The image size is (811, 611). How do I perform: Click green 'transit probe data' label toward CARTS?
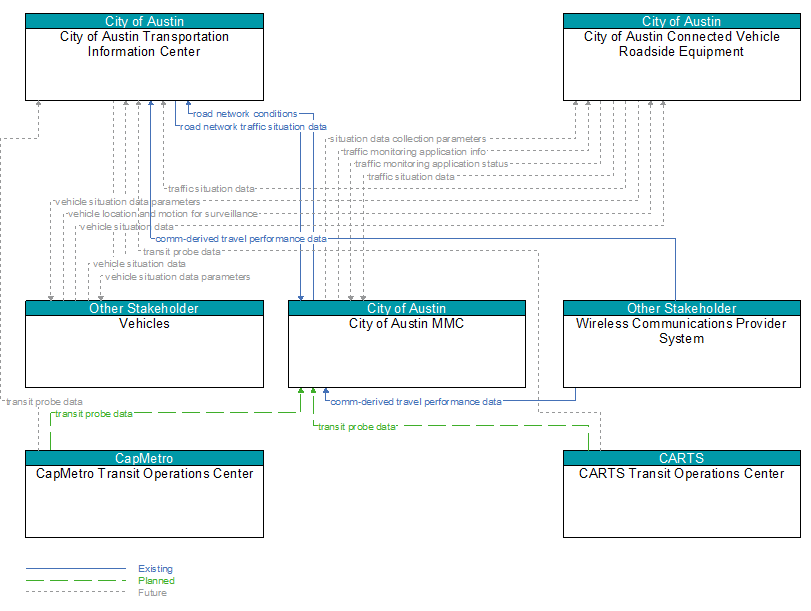tap(357, 427)
